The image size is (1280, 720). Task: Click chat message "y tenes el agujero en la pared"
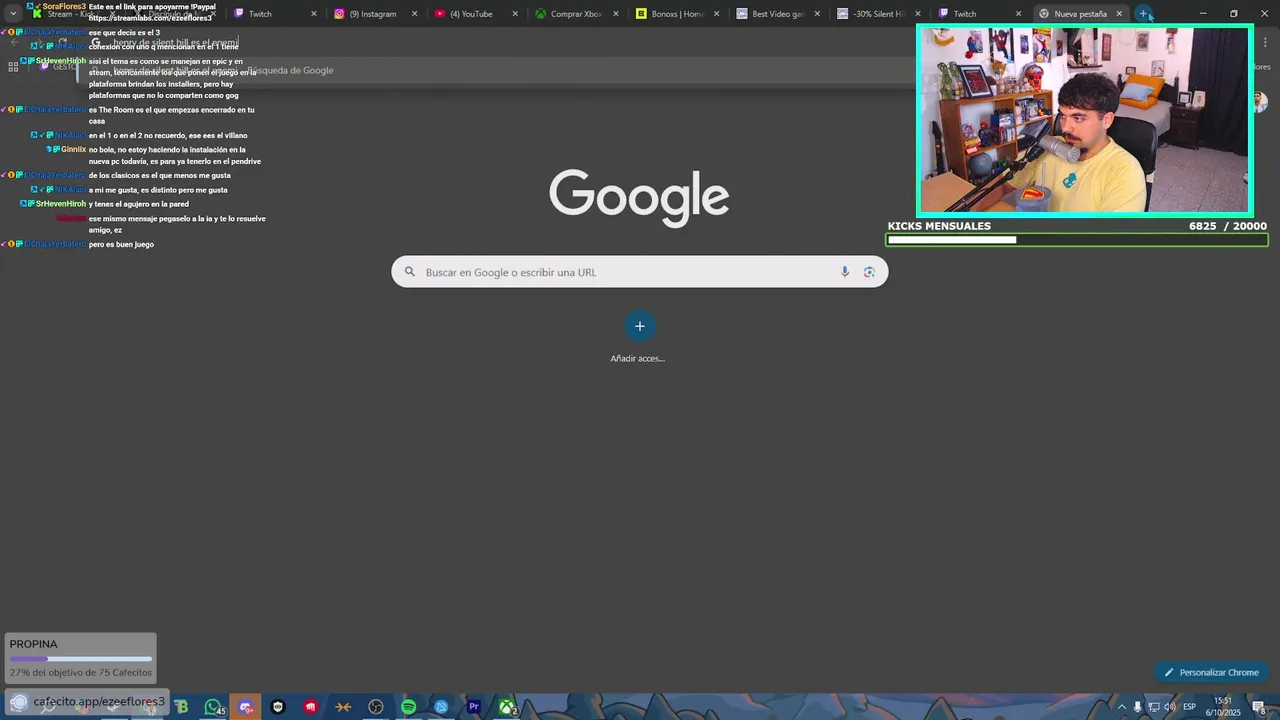(138, 204)
